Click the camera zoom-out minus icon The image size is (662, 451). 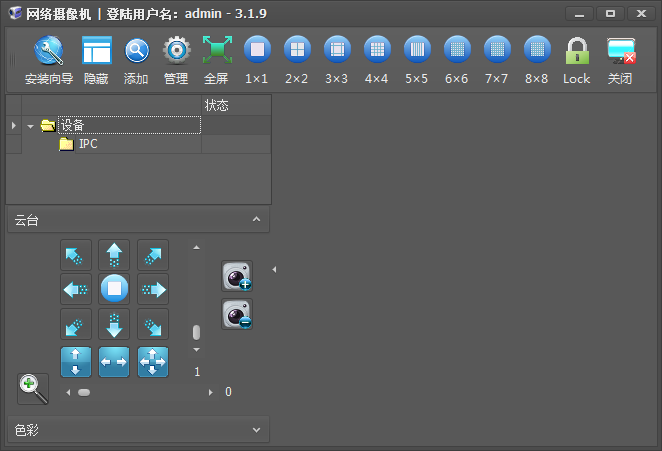[237, 315]
